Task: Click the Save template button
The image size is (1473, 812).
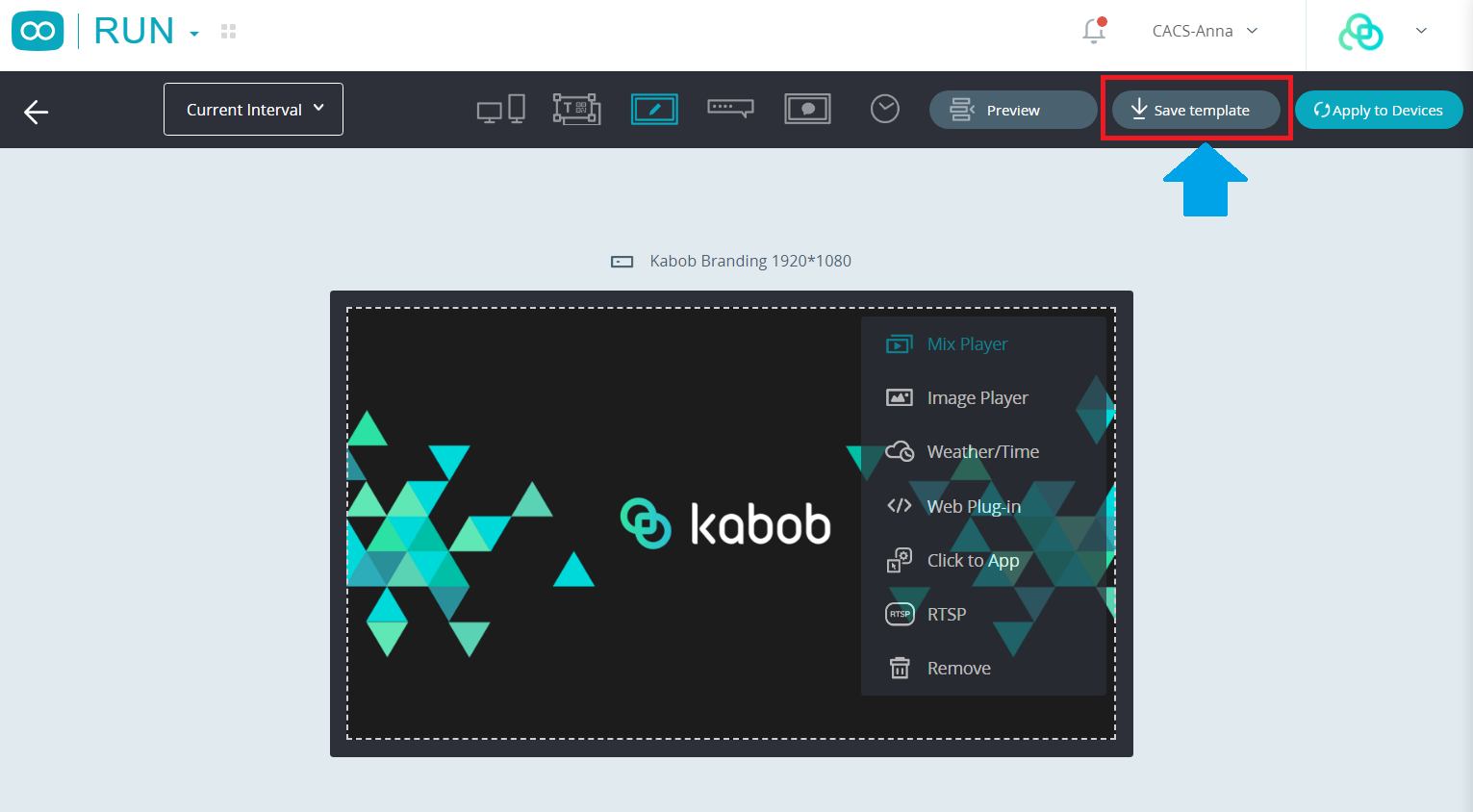Action: click(x=1196, y=110)
